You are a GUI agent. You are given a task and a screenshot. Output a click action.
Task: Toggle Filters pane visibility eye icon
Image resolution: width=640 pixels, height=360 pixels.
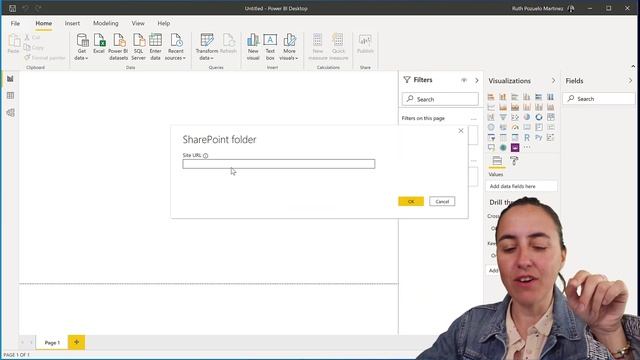[x=464, y=80]
